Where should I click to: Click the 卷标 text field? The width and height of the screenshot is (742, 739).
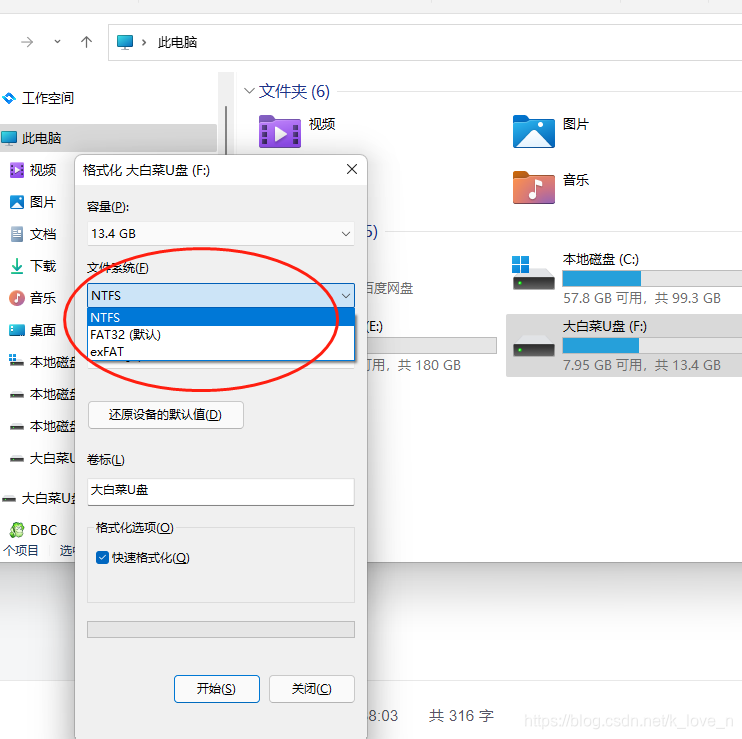point(221,492)
